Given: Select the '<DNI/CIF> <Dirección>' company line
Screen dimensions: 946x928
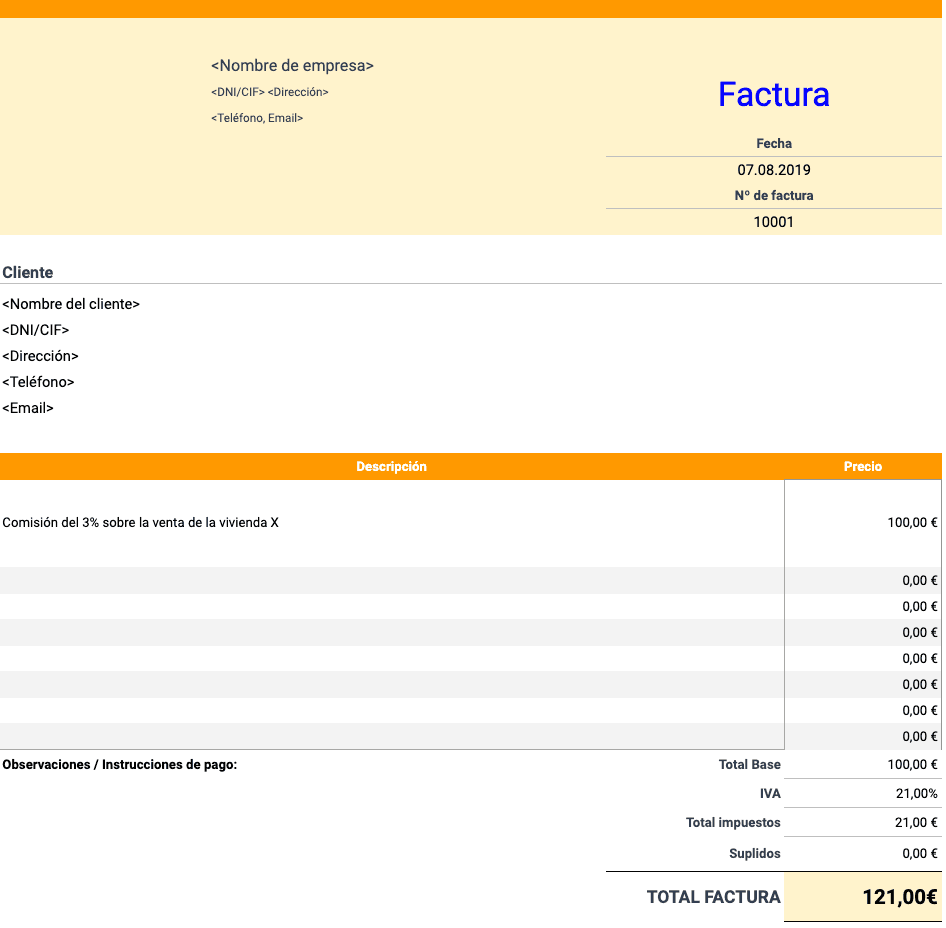Looking at the screenshot, I should tap(270, 92).
